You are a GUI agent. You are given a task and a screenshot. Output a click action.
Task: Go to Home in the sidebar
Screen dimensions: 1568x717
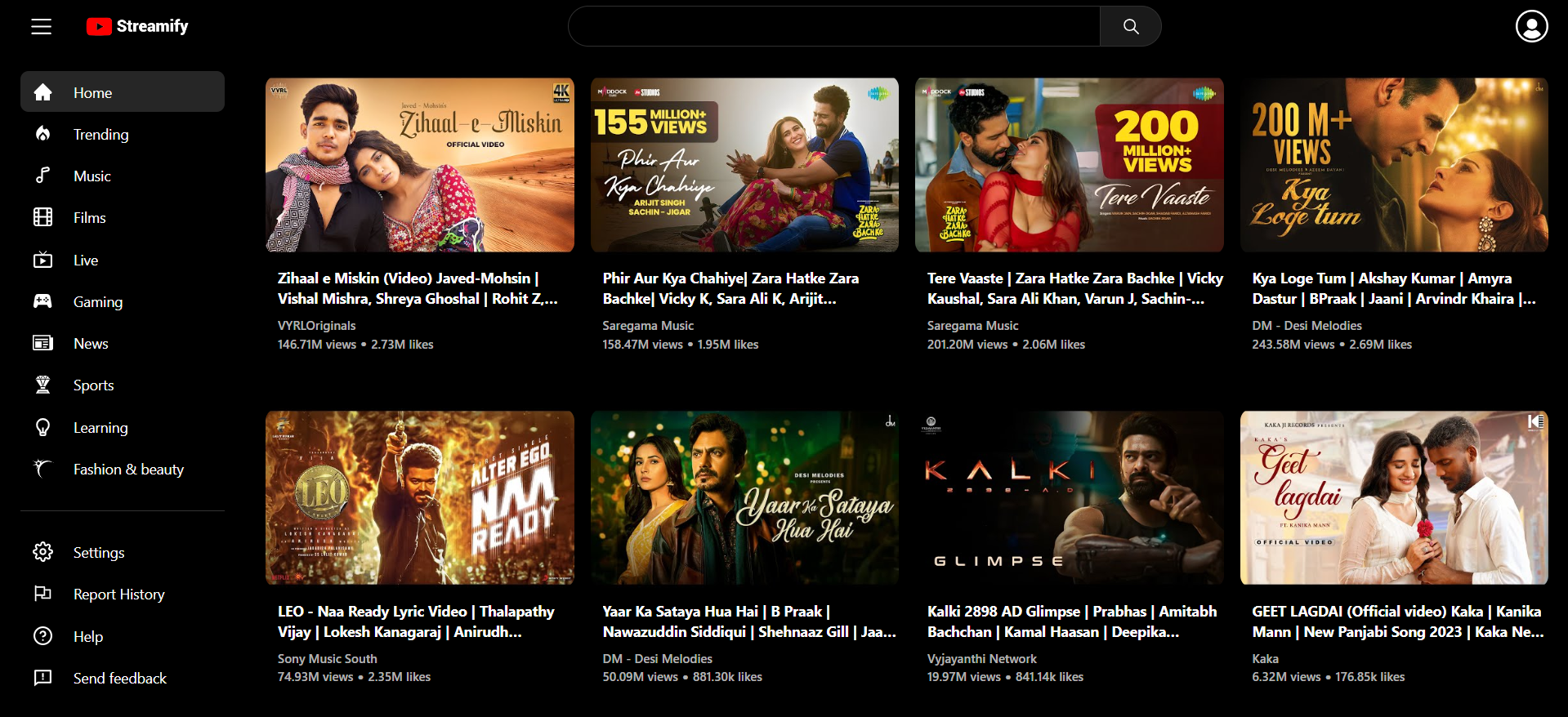point(123,91)
